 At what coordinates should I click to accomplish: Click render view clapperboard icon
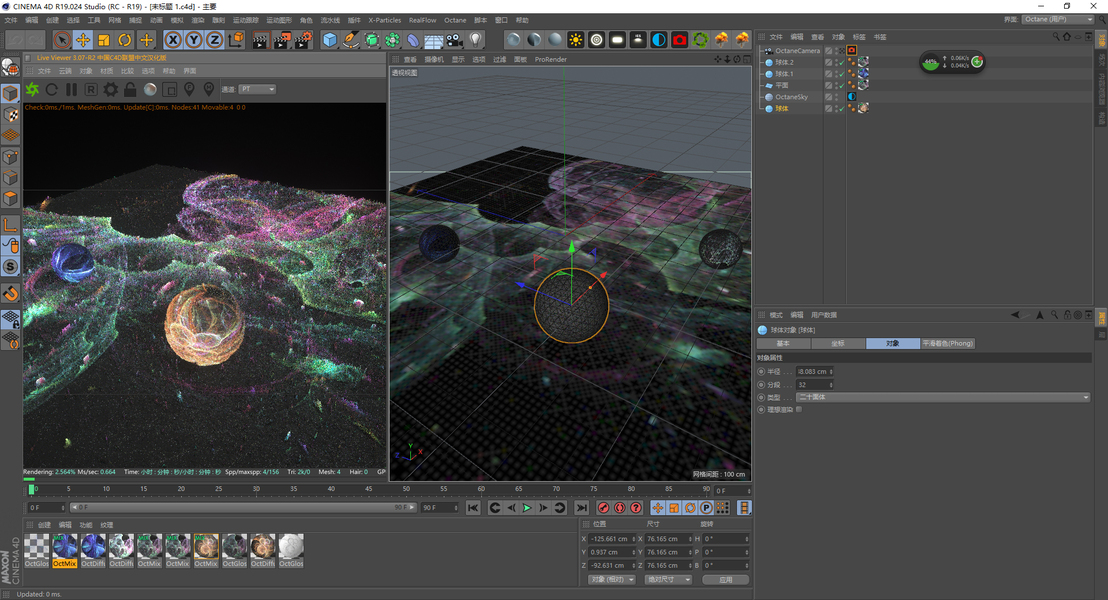coord(261,40)
